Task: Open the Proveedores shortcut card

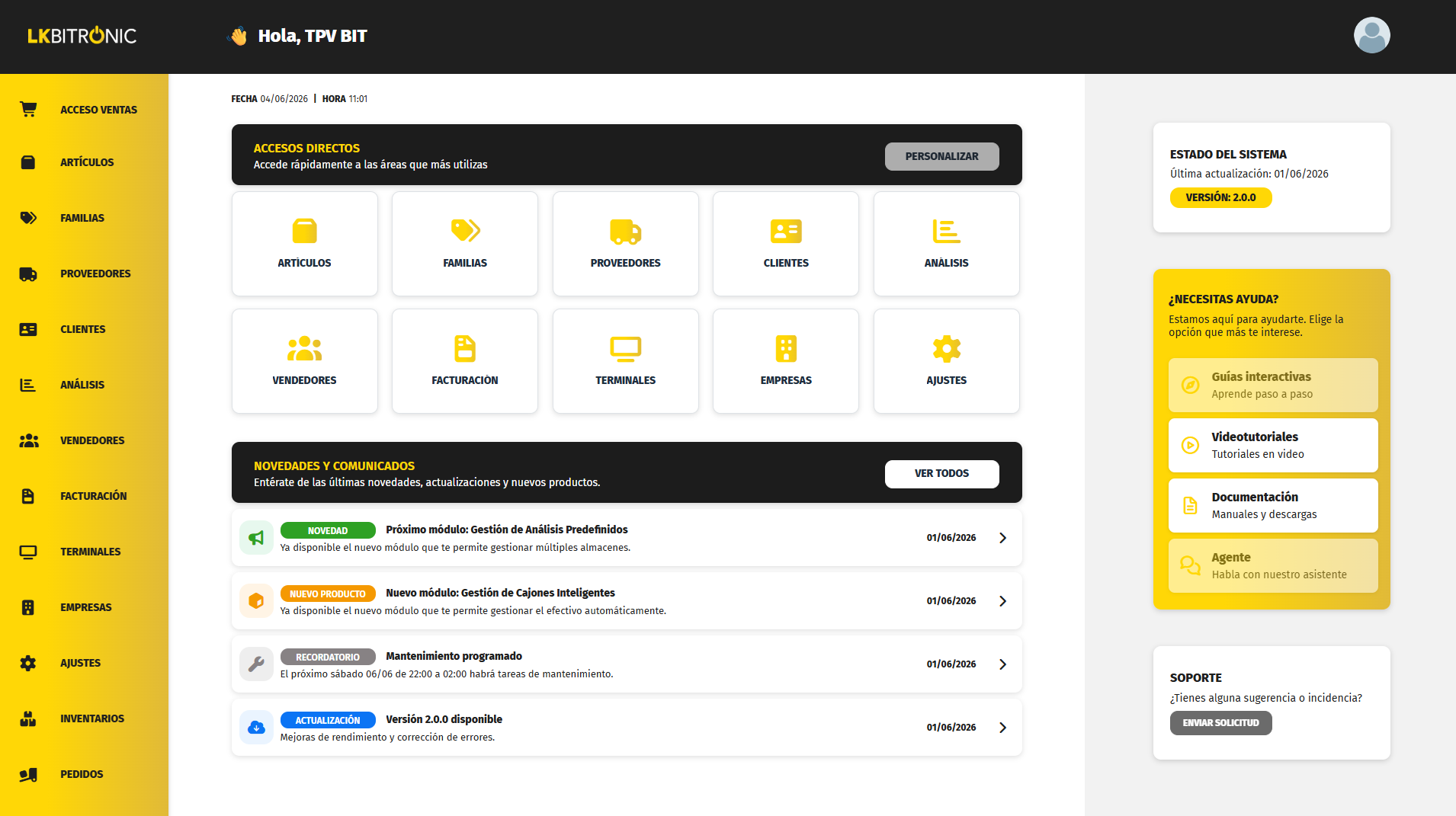Action: (x=626, y=244)
